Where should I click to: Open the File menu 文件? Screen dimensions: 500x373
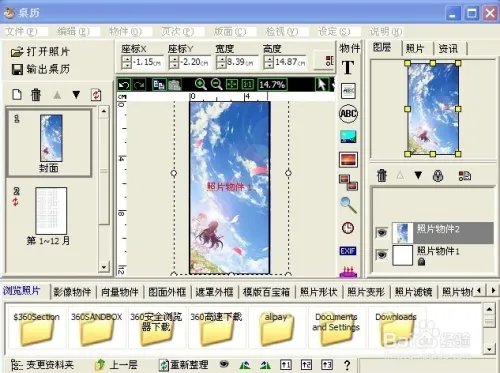(x=21, y=32)
